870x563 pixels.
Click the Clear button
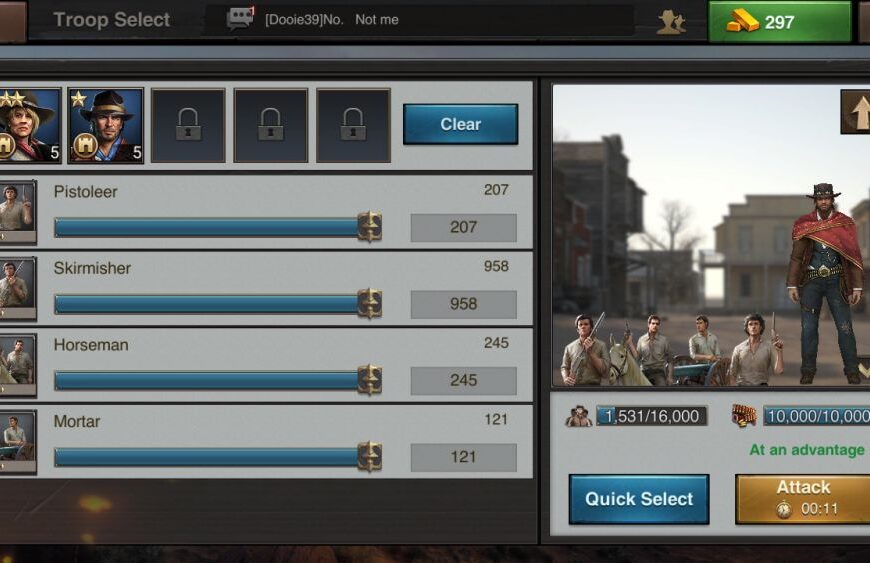(461, 124)
